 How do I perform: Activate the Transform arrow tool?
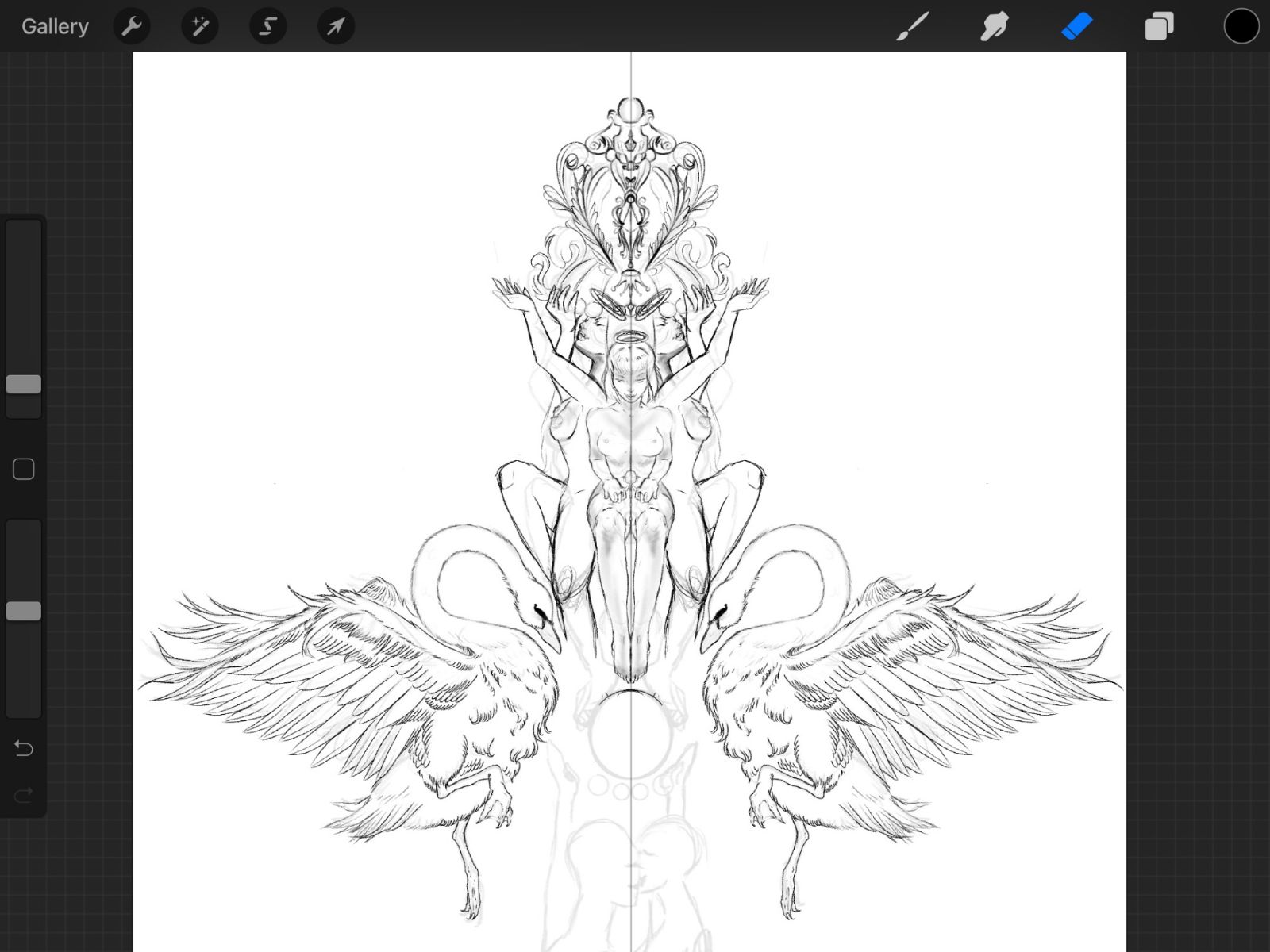(337, 26)
